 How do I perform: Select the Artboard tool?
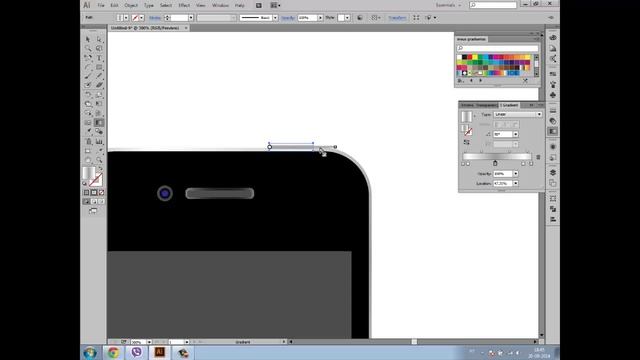pyautogui.click(x=88, y=151)
